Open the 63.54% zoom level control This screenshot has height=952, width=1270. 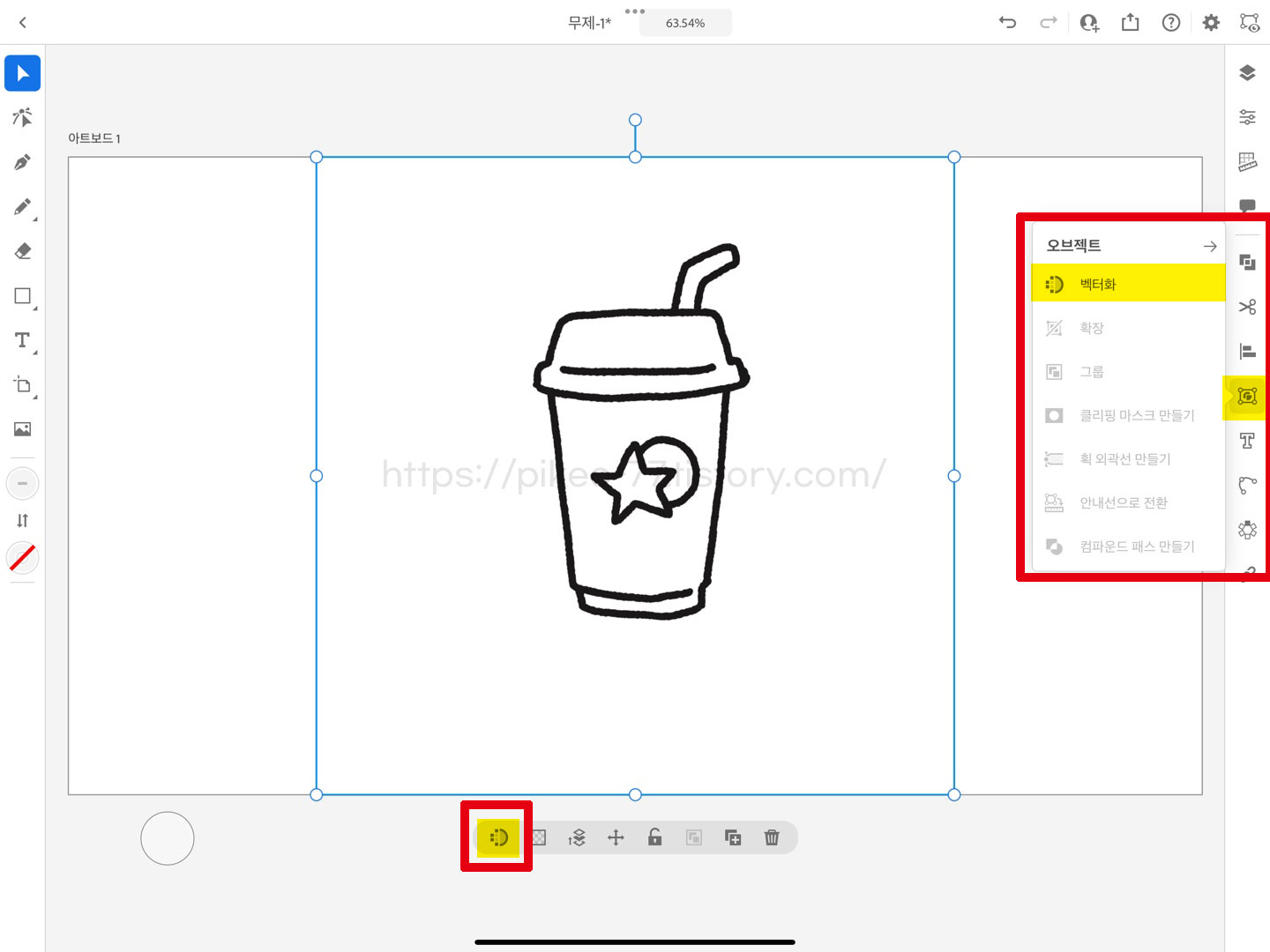(x=685, y=23)
